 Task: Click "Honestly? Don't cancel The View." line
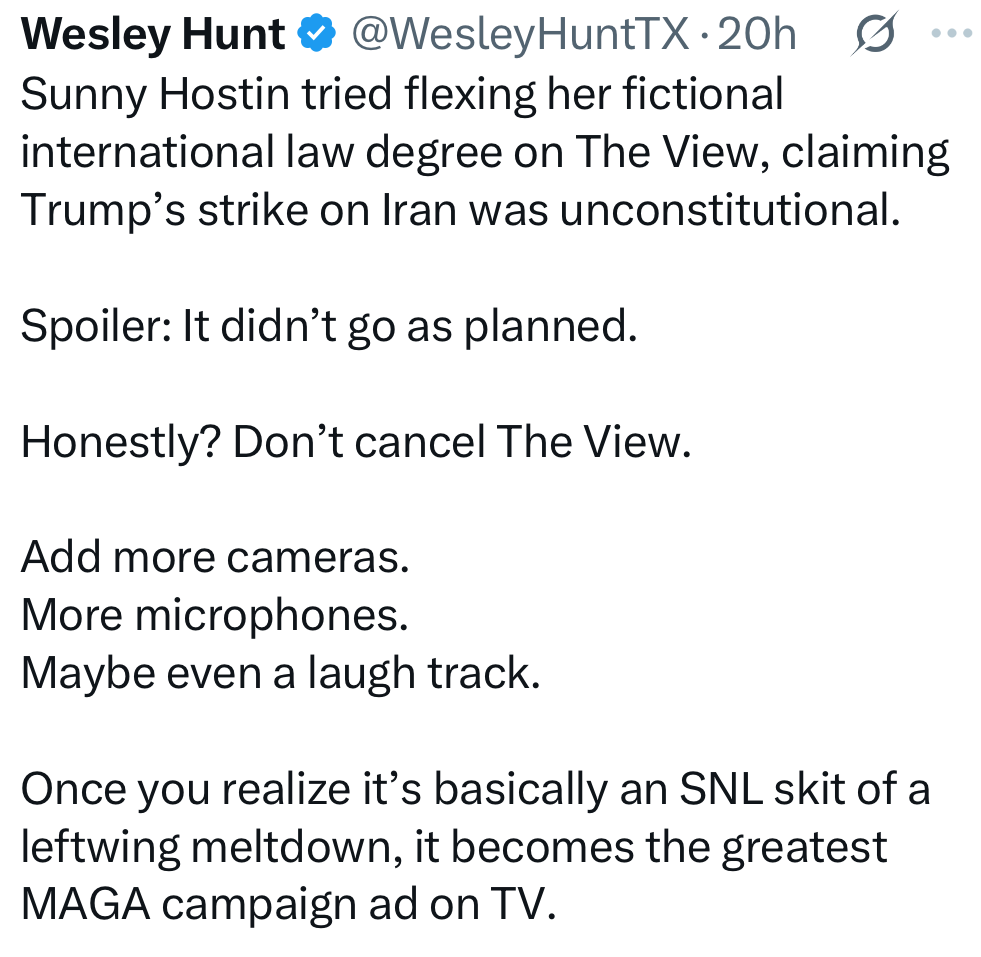coord(356,443)
